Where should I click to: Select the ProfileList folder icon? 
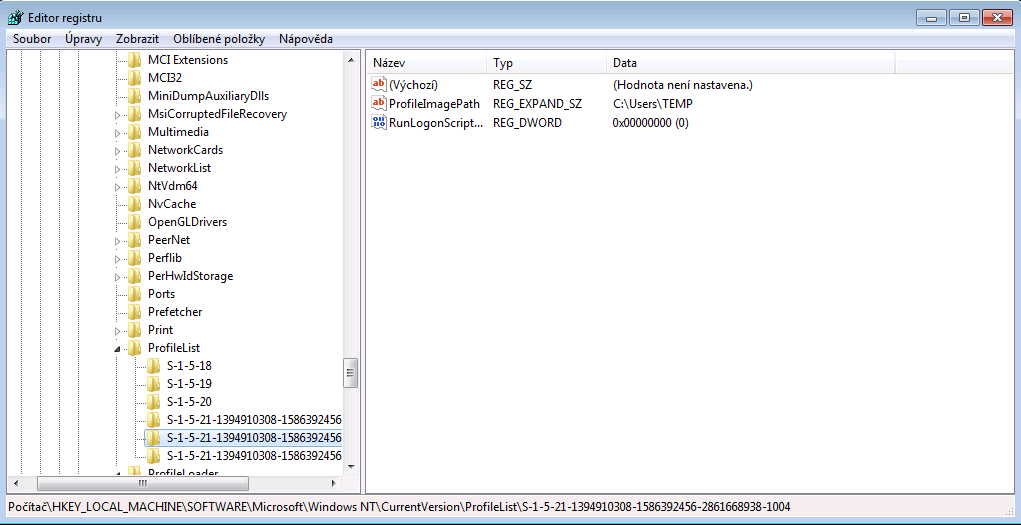135,348
